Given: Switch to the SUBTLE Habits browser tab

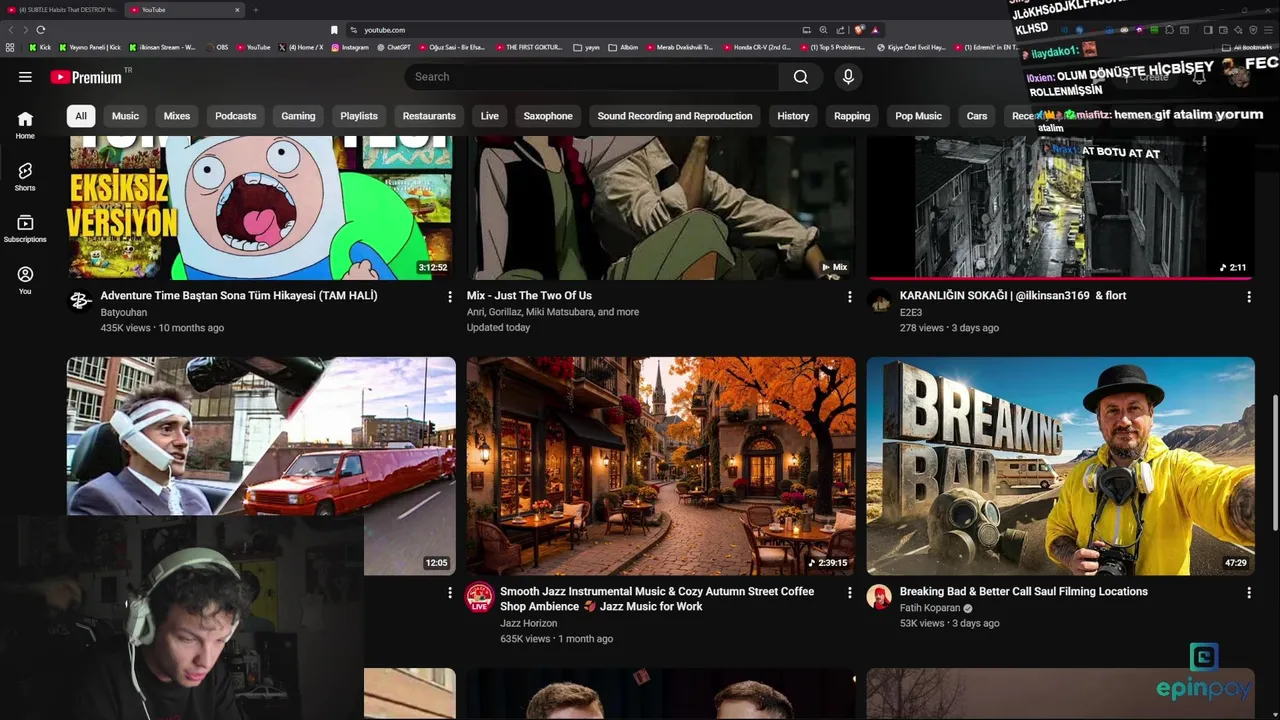Looking at the screenshot, I should (62, 10).
